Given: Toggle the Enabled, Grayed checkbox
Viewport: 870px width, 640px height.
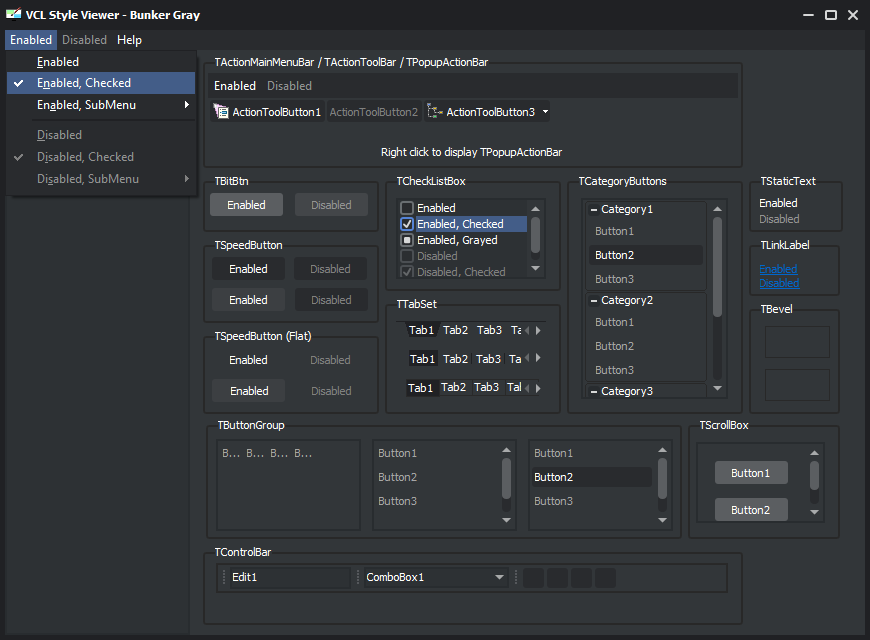Looking at the screenshot, I should click(x=407, y=240).
